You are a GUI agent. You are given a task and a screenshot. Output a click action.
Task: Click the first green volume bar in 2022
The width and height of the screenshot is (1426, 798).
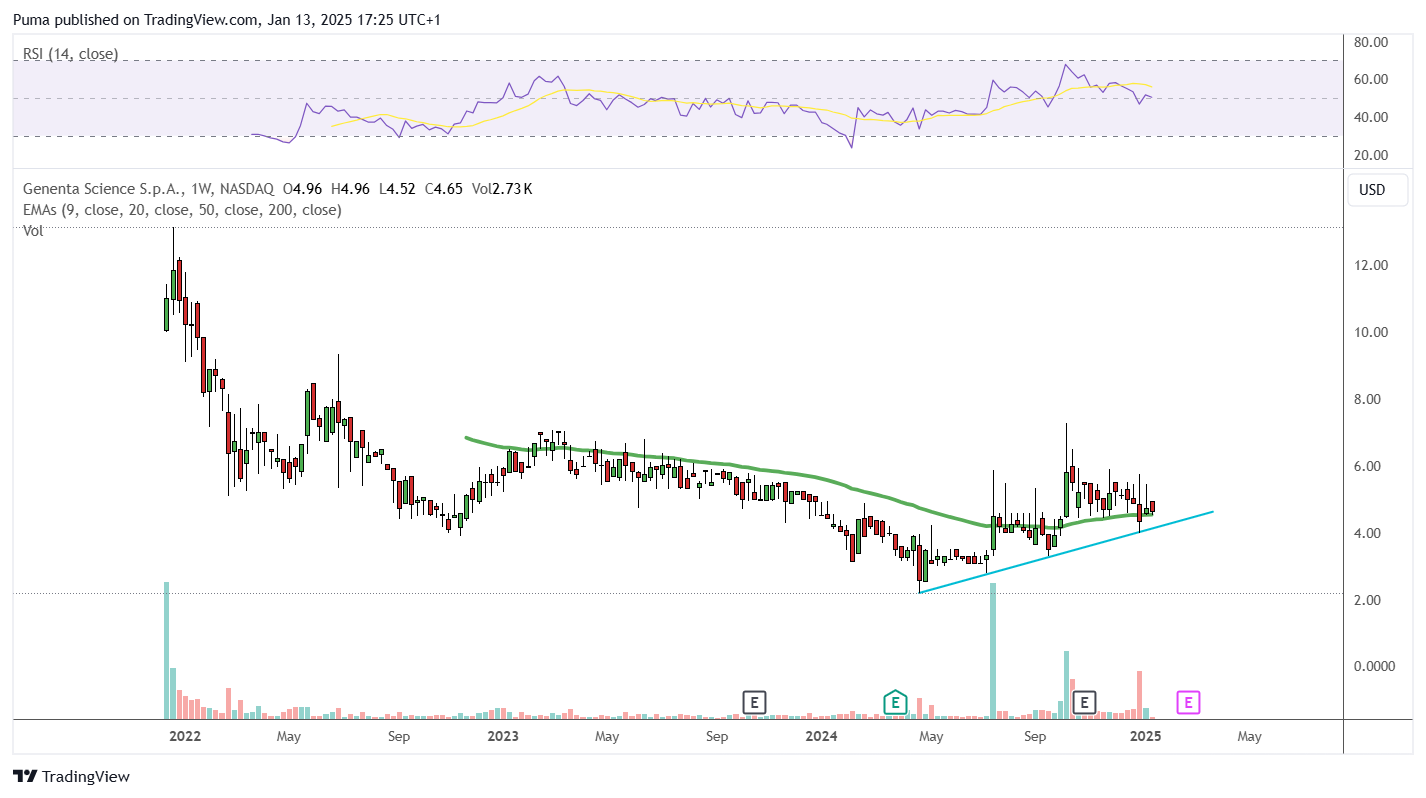(x=166, y=650)
